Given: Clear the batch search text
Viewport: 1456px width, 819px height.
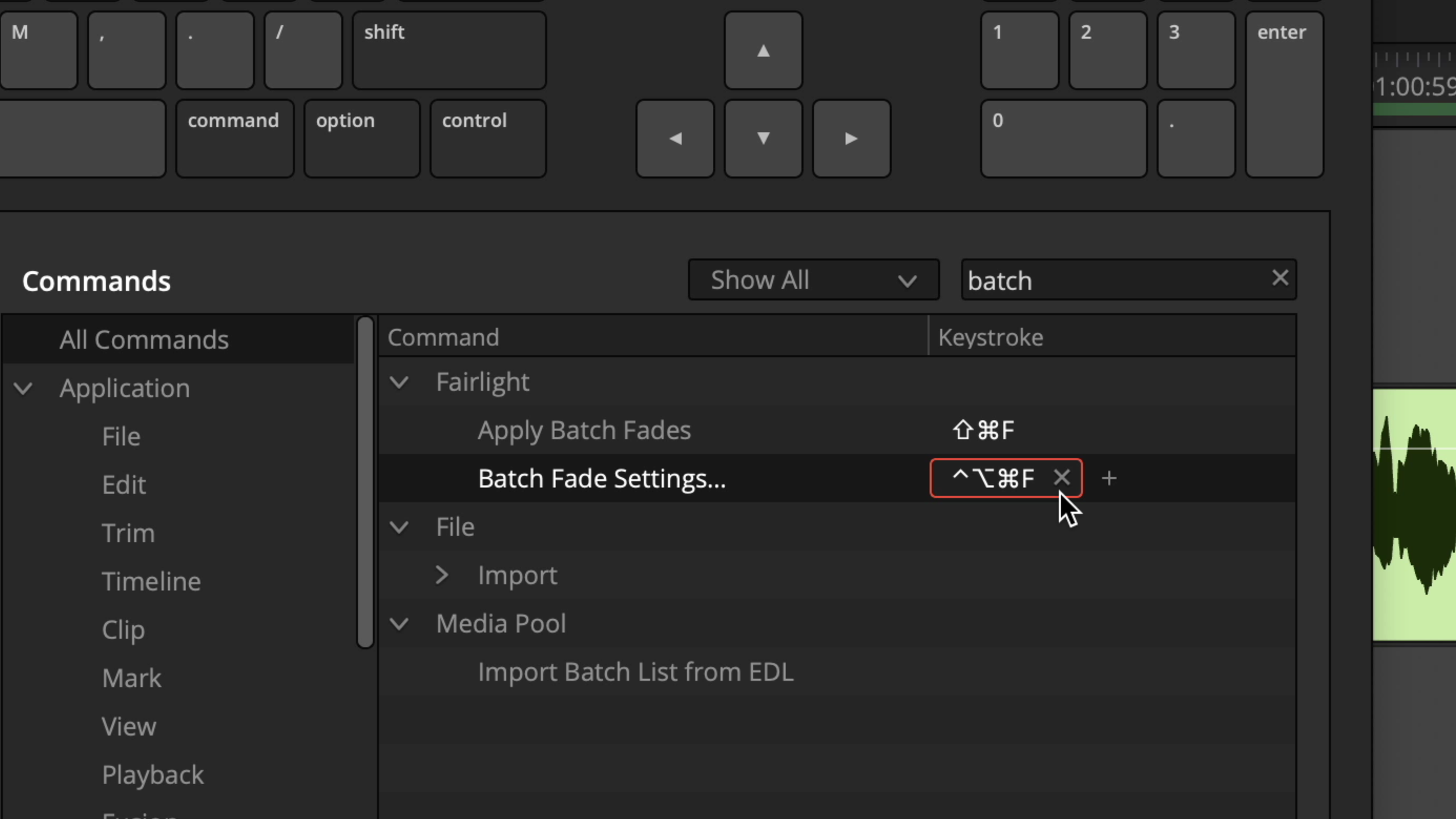Looking at the screenshot, I should tap(1280, 278).
